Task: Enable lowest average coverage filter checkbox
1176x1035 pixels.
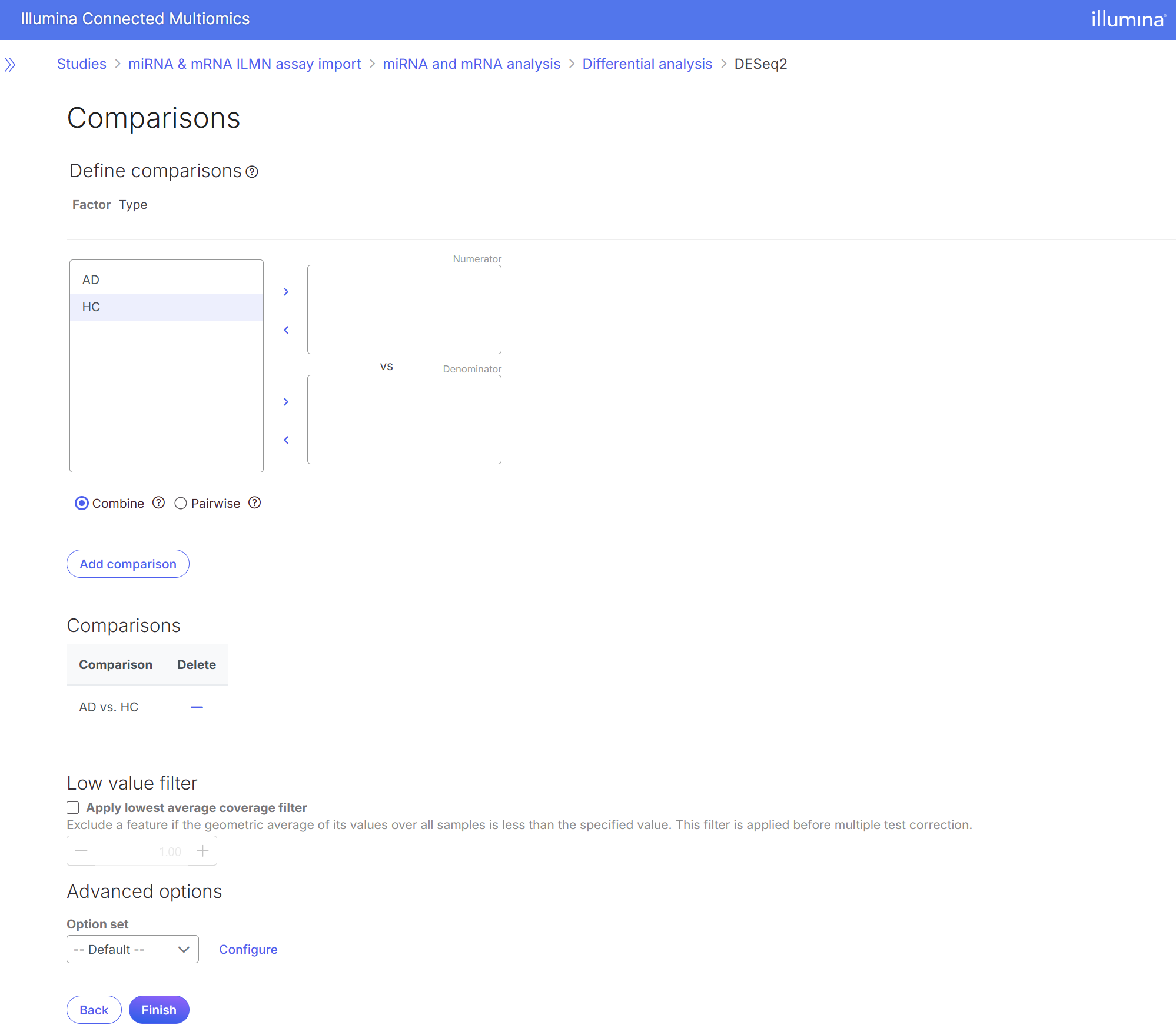Action: pos(73,808)
